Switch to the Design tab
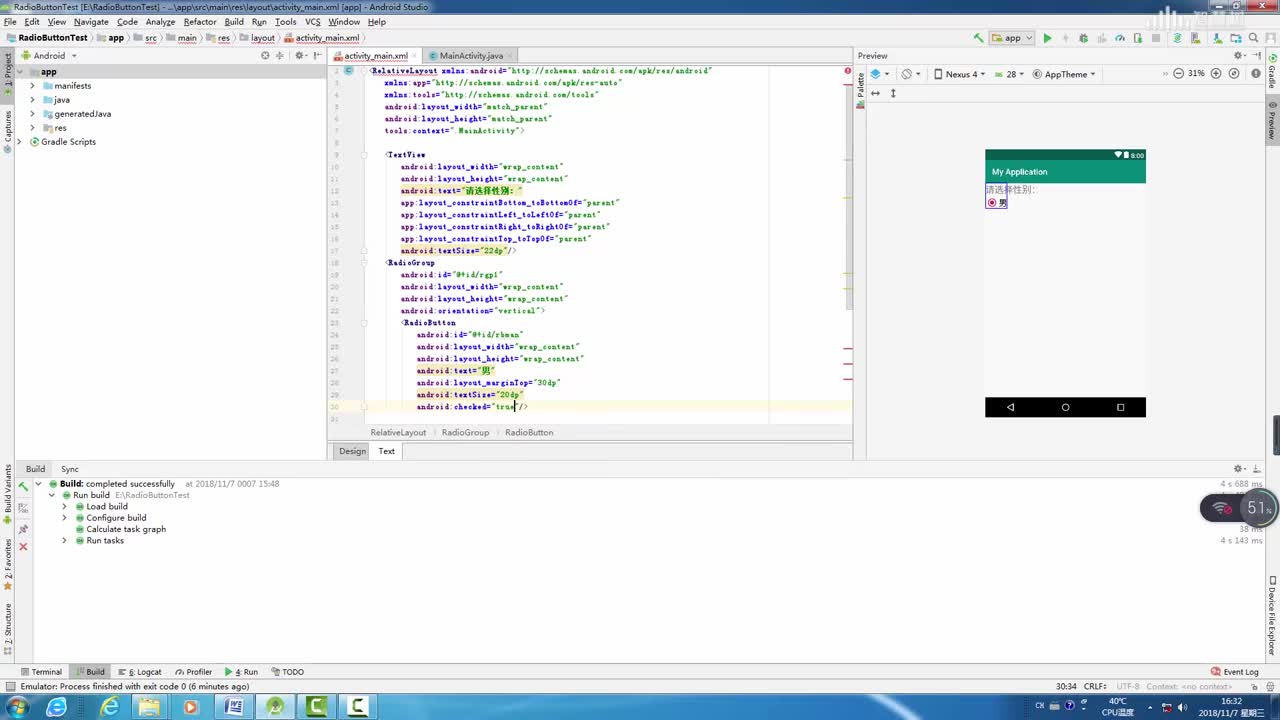 [x=352, y=451]
